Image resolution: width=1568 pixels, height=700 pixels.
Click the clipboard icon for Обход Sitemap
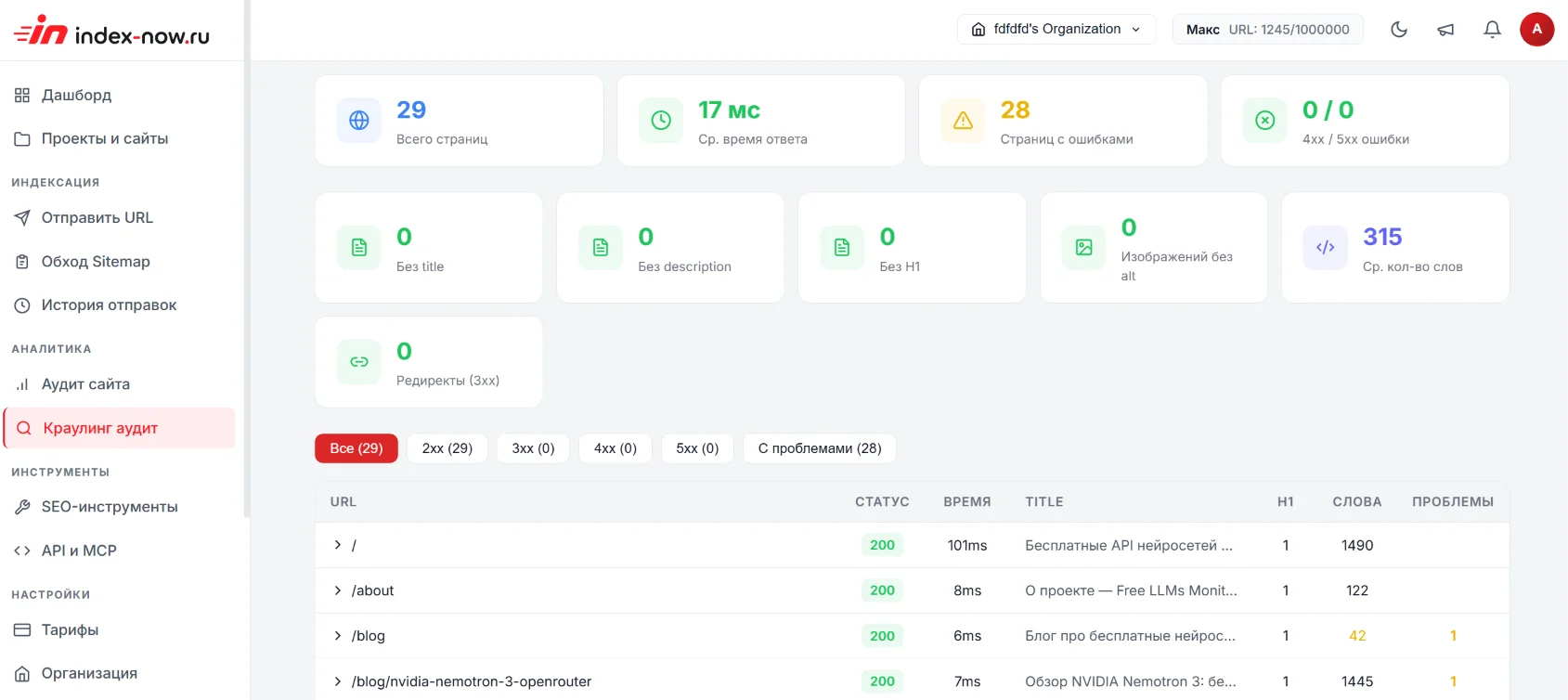point(22,262)
